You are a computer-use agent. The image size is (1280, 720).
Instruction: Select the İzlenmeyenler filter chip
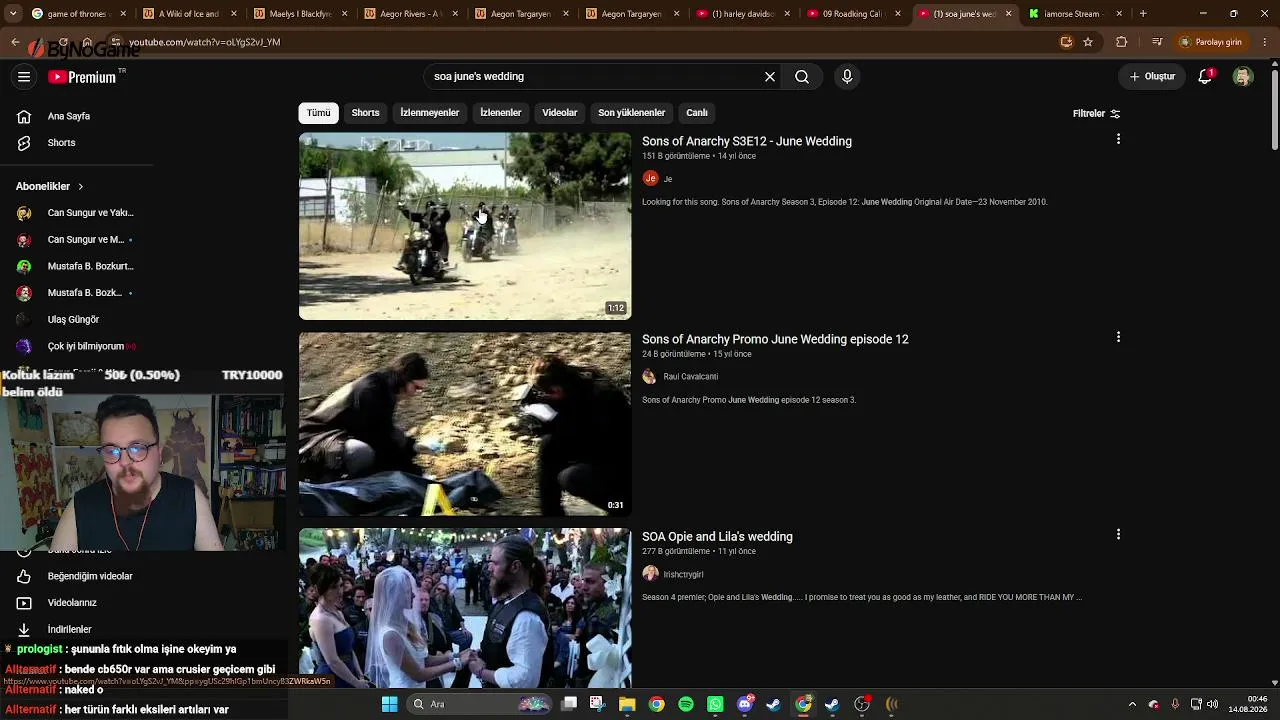coord(430,113)
